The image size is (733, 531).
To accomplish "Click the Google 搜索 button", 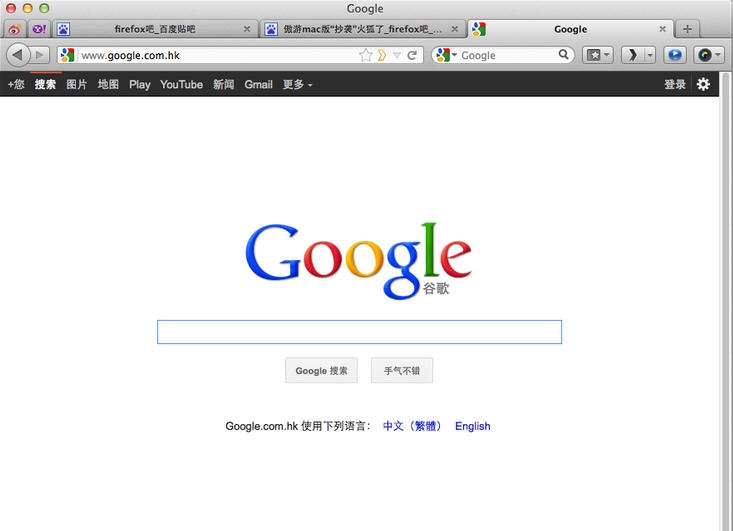I will tap(322, 371).
